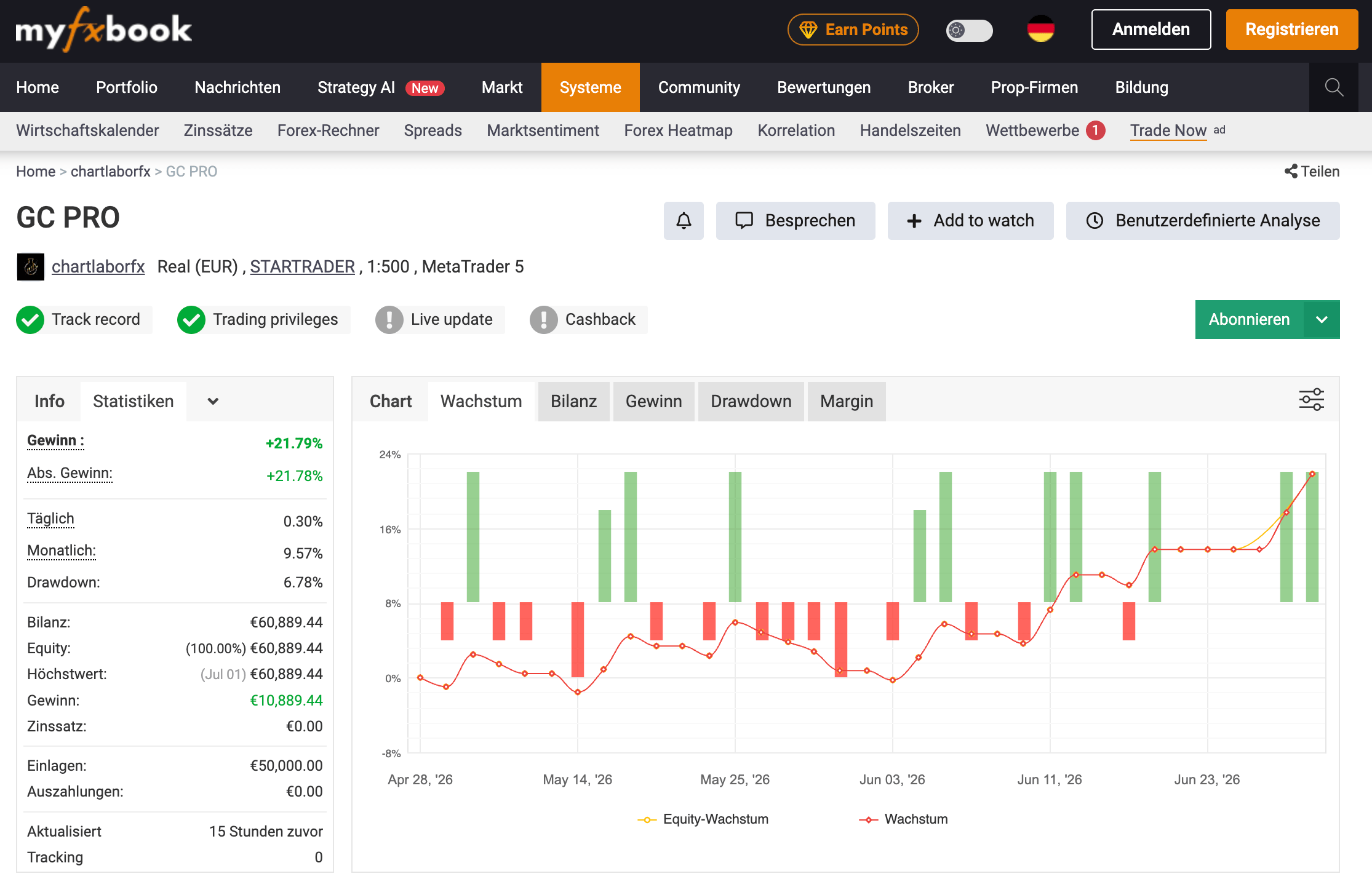Select the Info tab
Image resolution: width=1372 pixels, height=887 pixels.
point(49,402)
